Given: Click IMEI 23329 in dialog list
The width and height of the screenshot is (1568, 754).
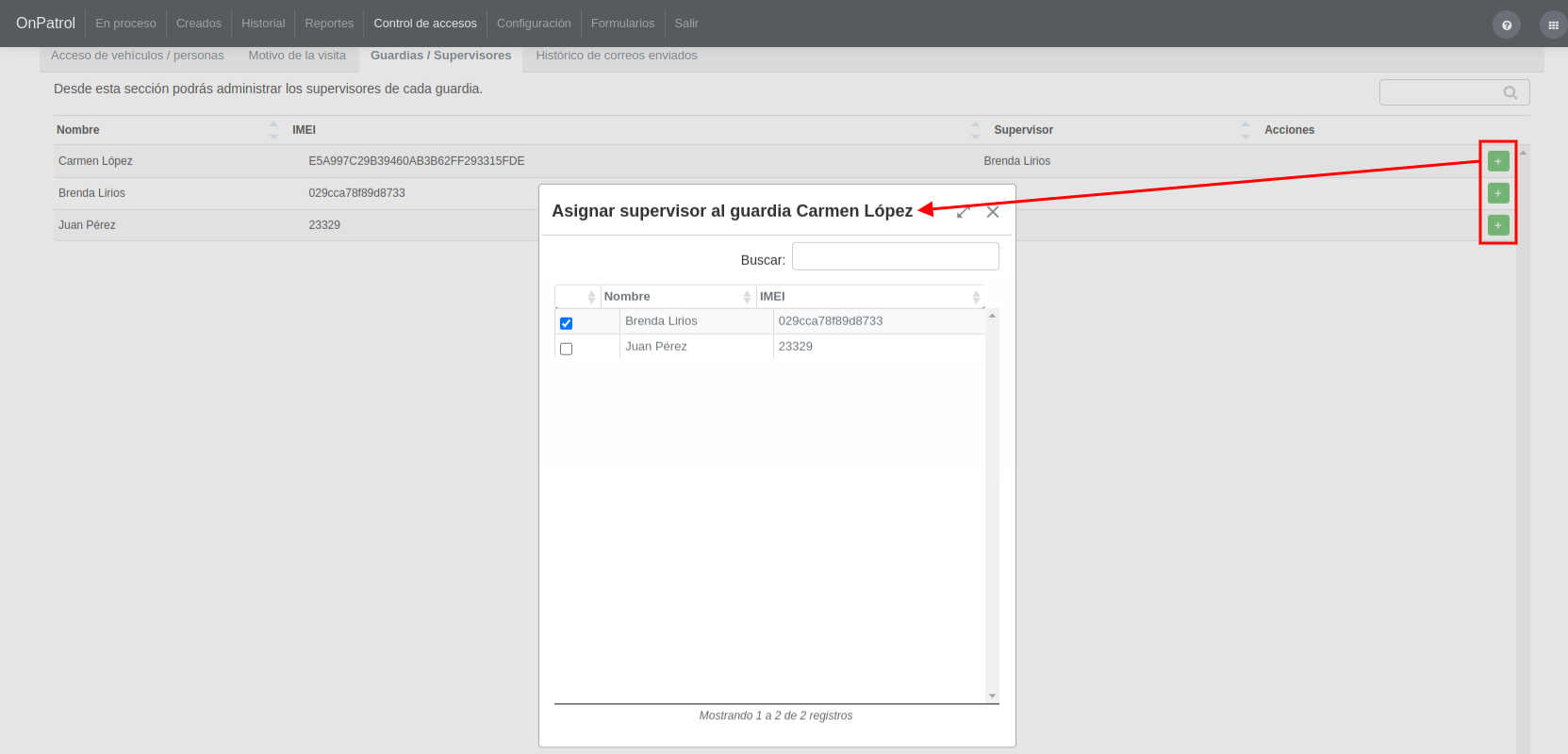Looking at the screenshot, I should coord(796,347).
